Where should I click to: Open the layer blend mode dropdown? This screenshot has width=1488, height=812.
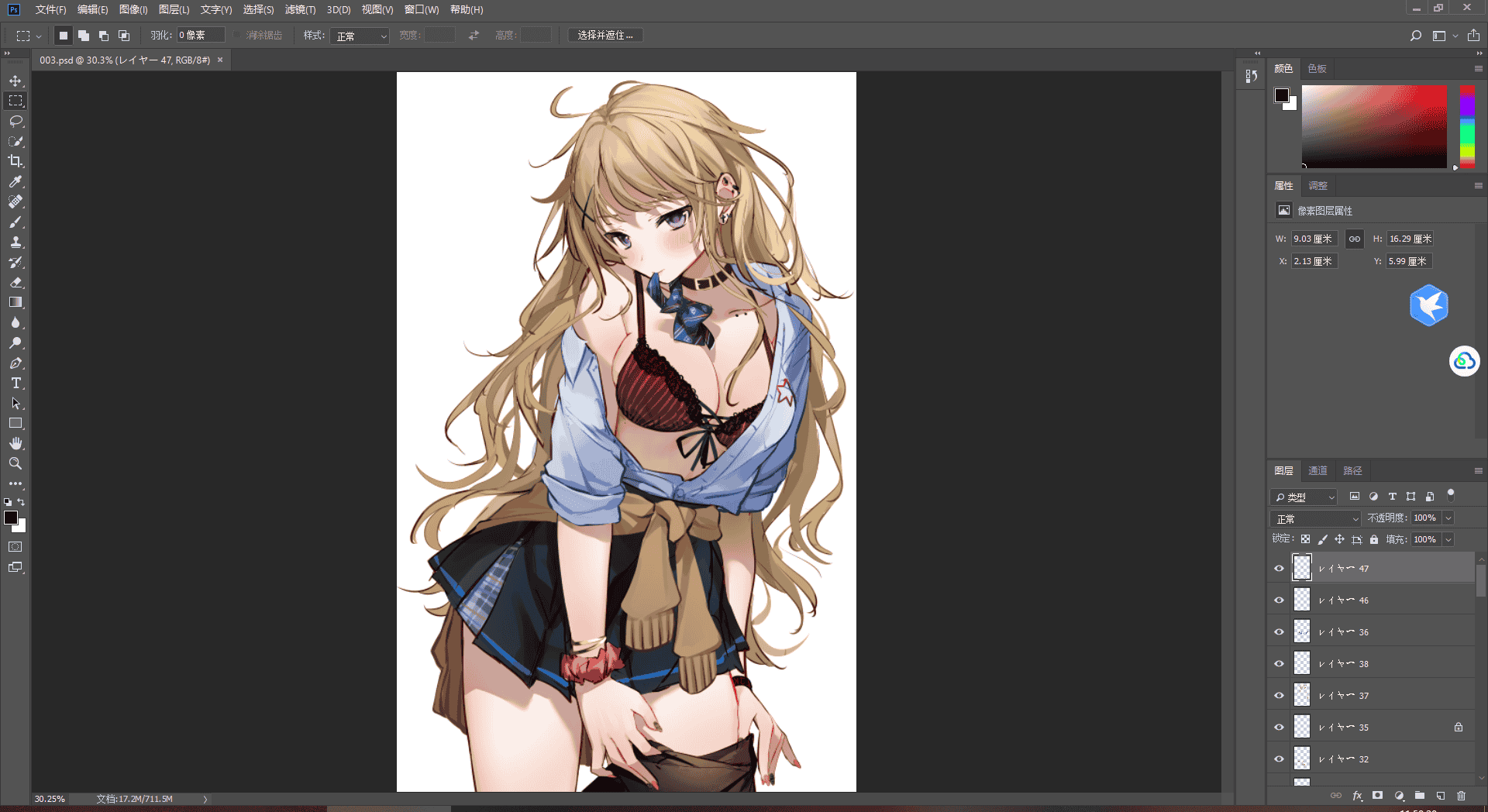click(x=1315, y=518)
